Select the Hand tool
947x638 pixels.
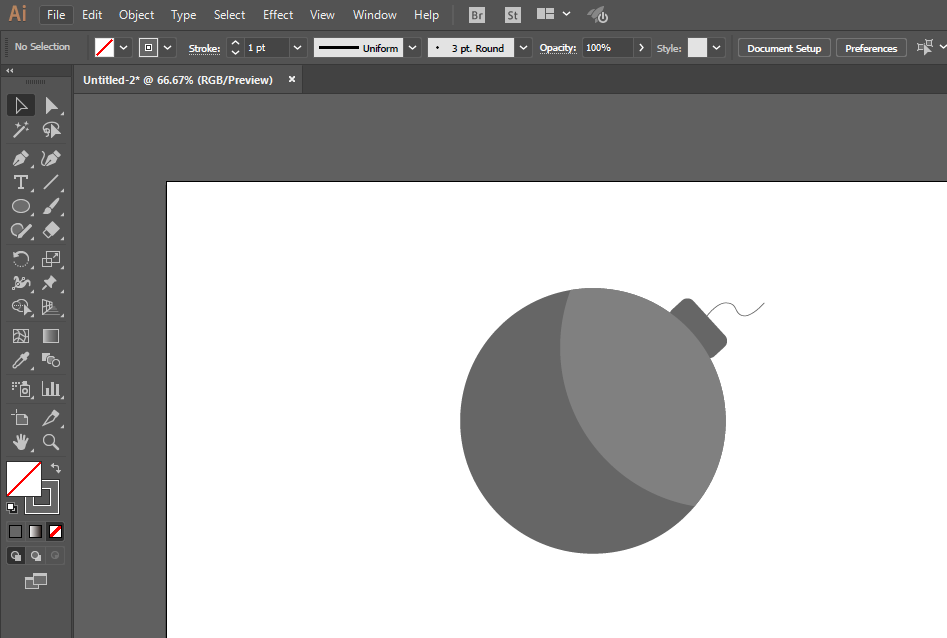[x=21, y=442]
